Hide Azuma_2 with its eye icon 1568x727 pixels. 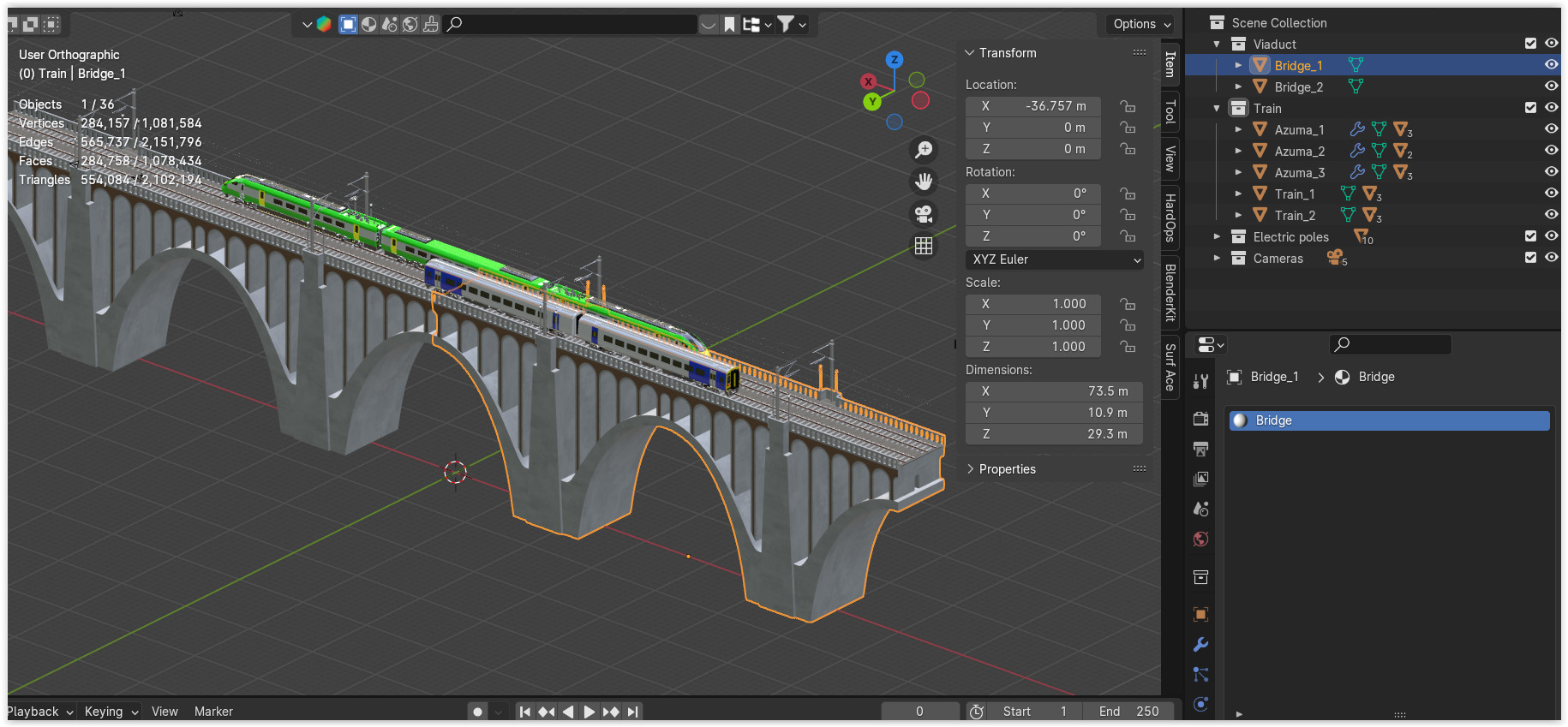point(1551,151)
